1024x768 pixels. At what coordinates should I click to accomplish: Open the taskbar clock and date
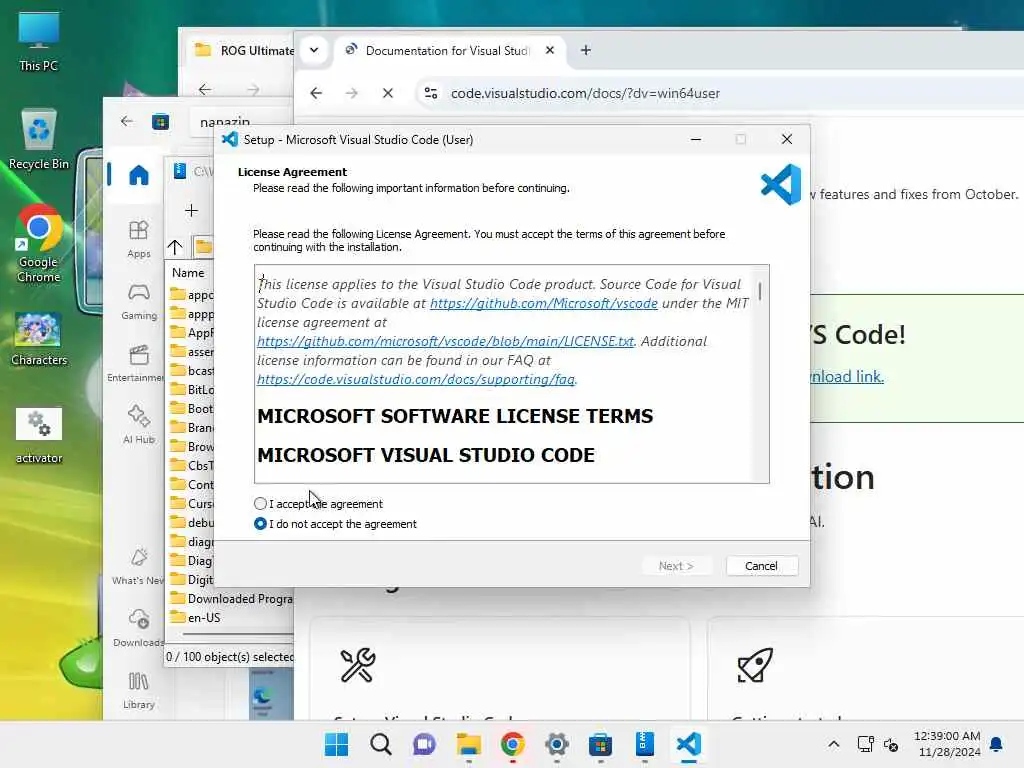947,744
